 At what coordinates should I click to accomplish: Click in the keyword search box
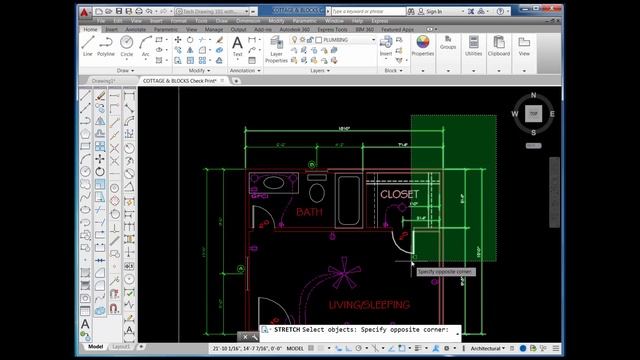point(368,11)
